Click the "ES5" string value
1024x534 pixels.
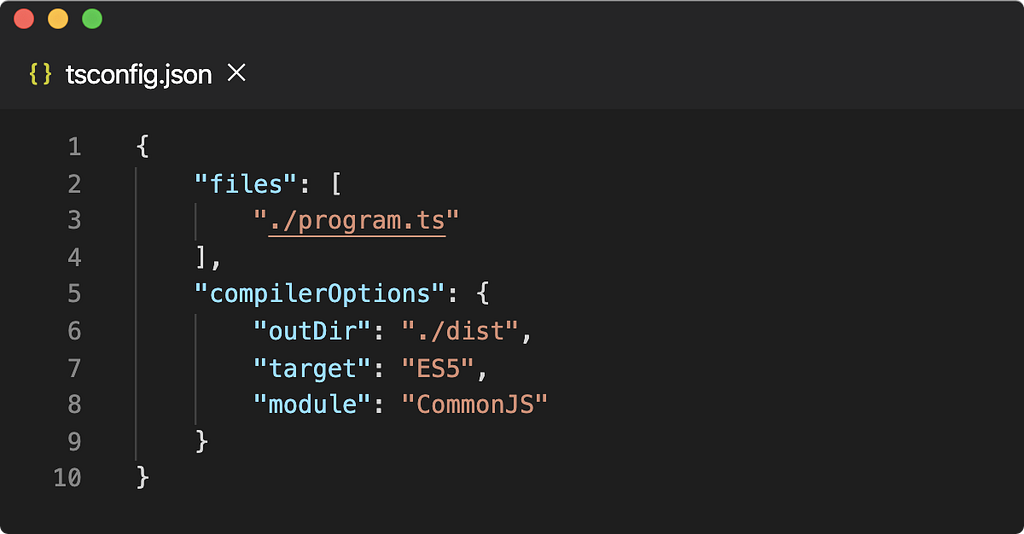point(438,369)
